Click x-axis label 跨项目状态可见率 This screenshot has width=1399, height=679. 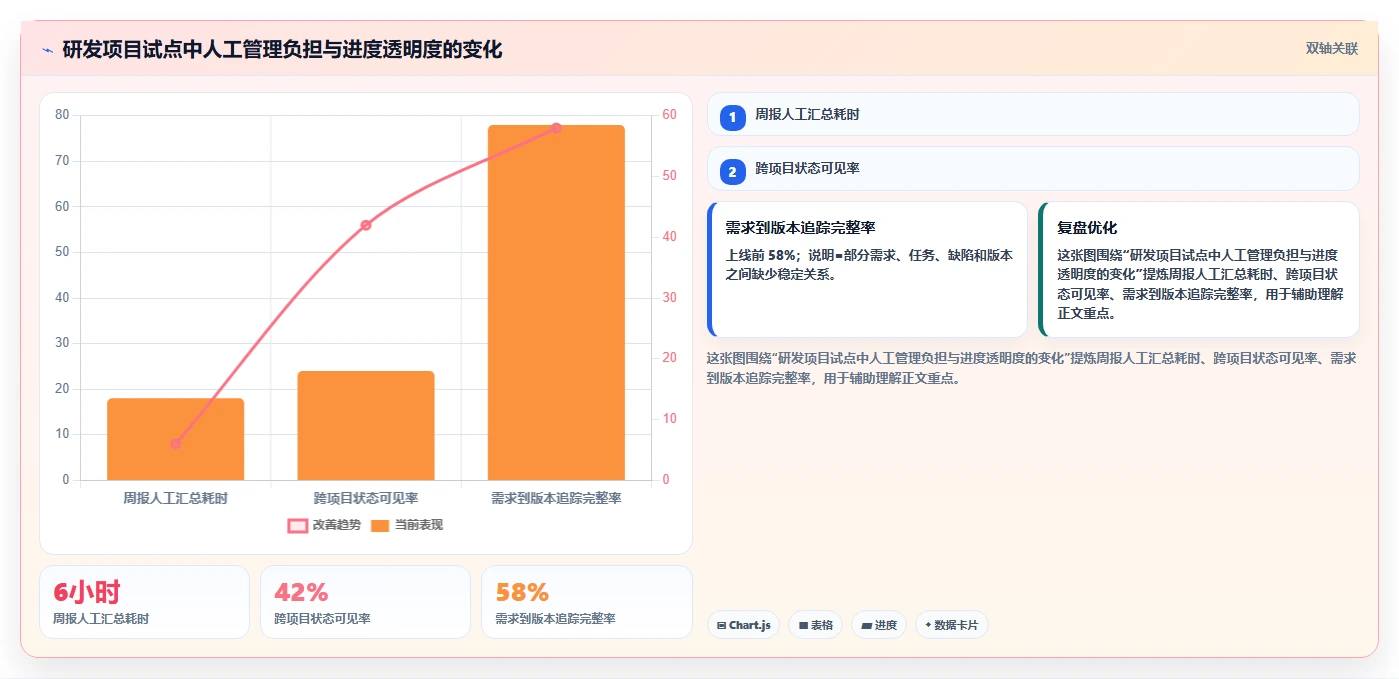(366, 498)
